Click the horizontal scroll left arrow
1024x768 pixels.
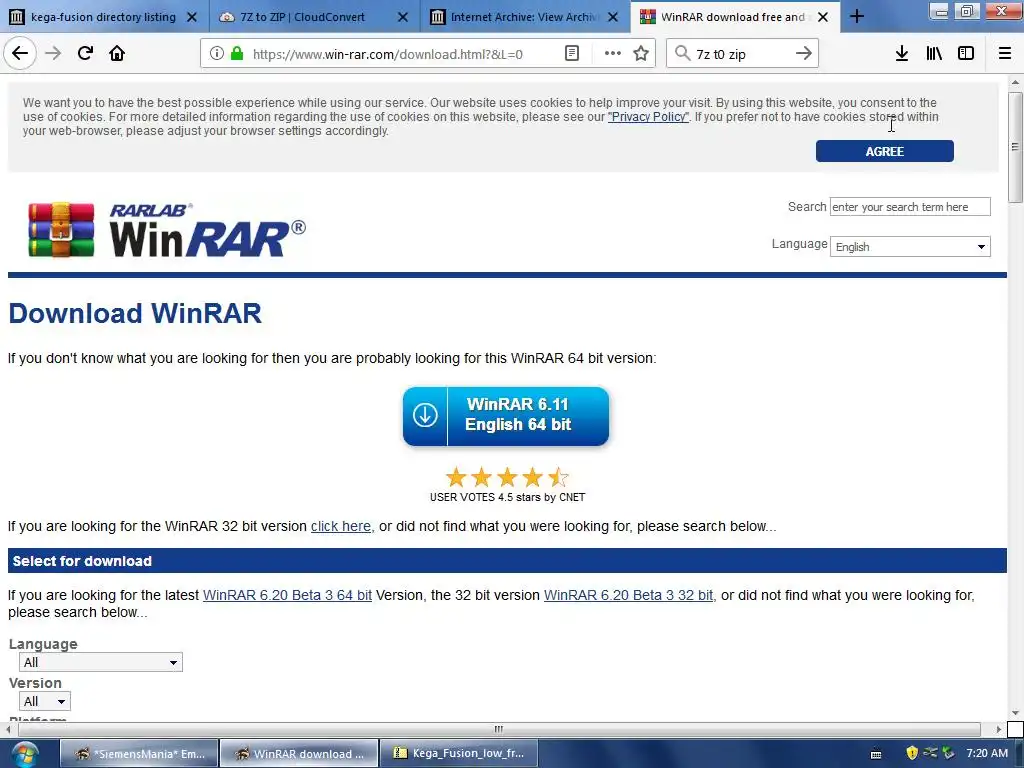click(x=8, y=729)
